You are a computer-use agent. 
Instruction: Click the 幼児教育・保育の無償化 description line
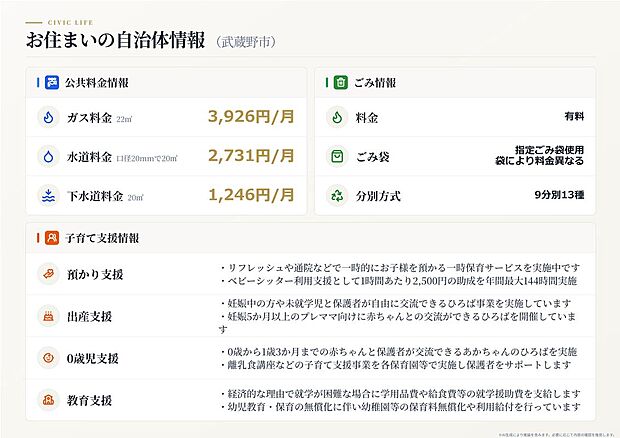tap(399, 407)
